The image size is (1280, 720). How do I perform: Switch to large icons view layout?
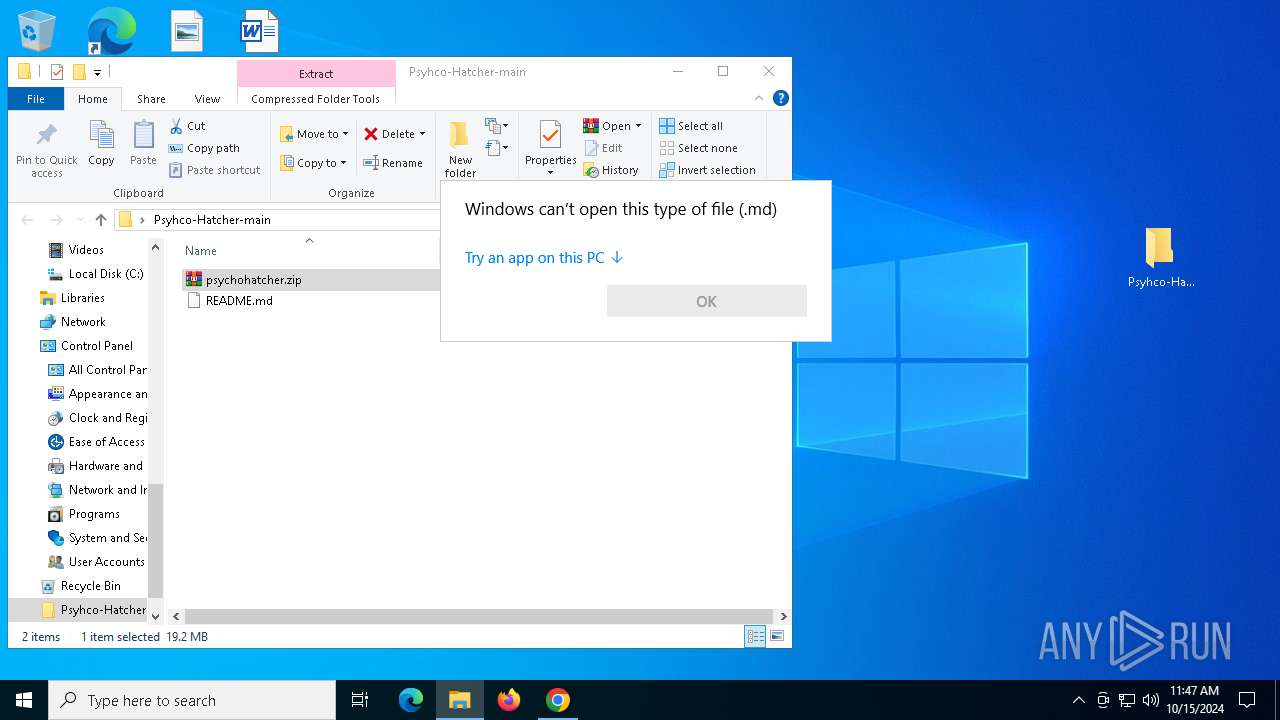pyautogui.click(x=776, y=636)
